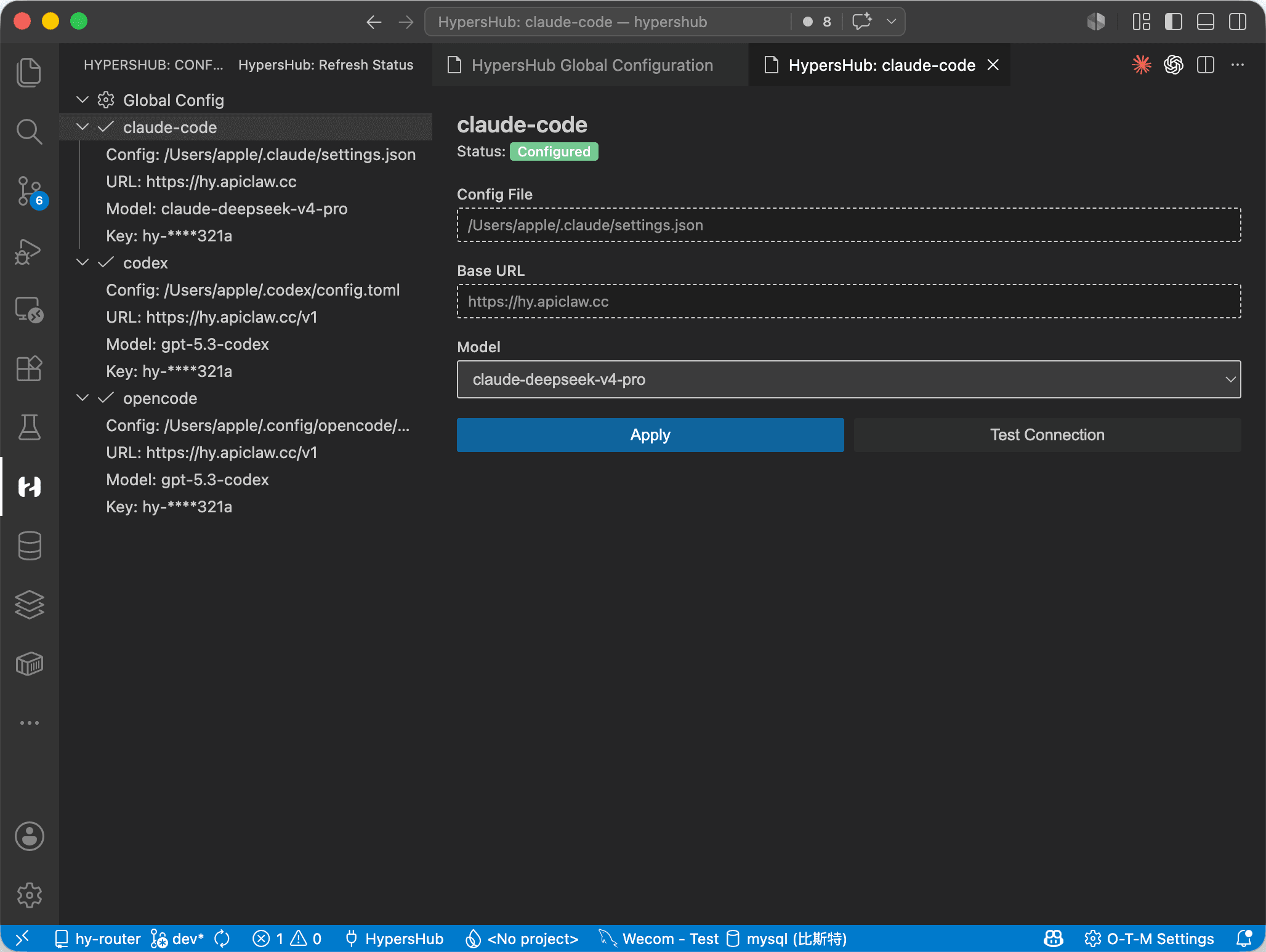The width and height of the screenshot is (1266, 952).
Task: Open the errors and warnings problems panel
Action: click(287, 938)
